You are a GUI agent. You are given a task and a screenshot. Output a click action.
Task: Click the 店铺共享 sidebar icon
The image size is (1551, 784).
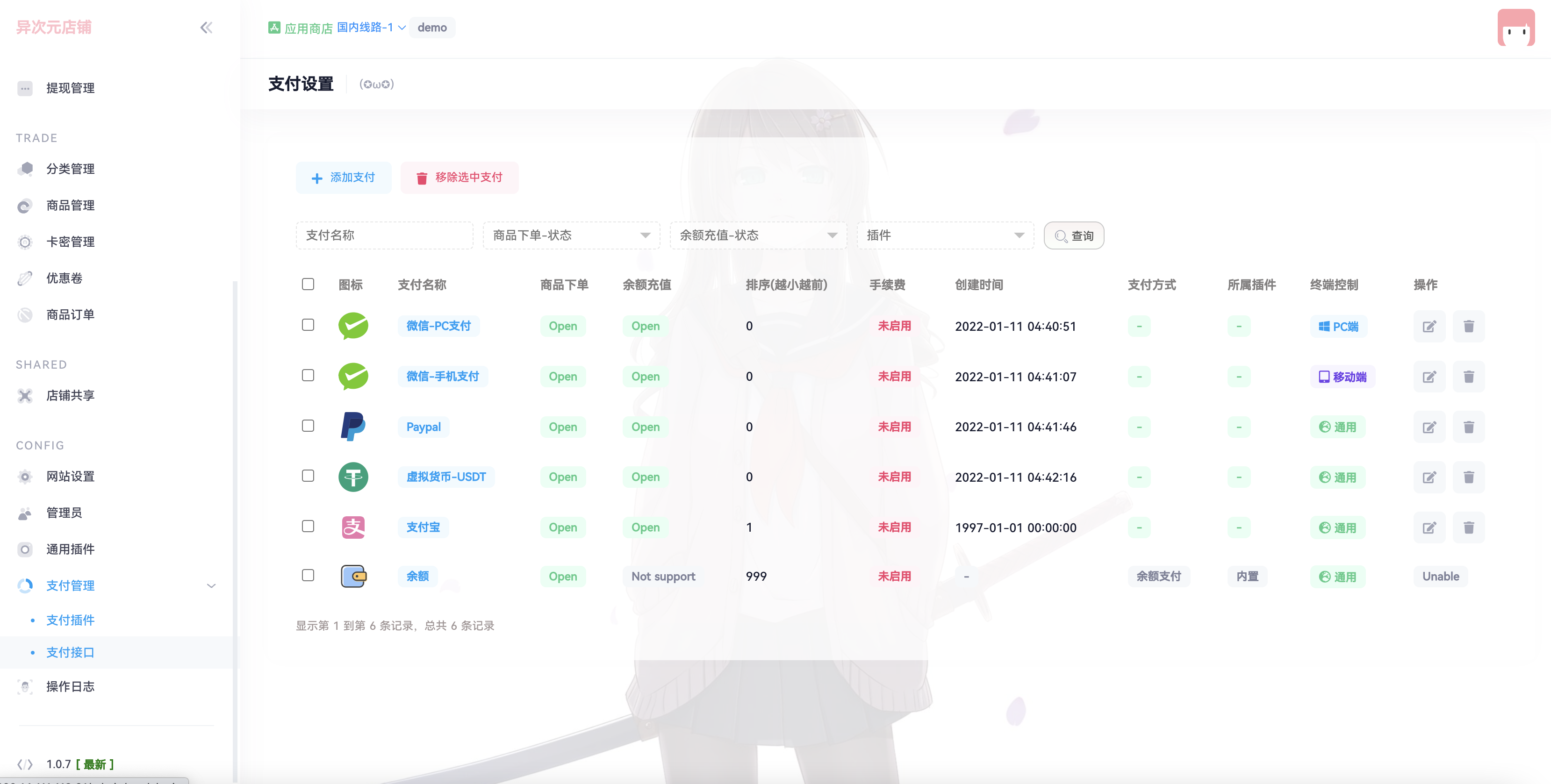click(25, 395)
